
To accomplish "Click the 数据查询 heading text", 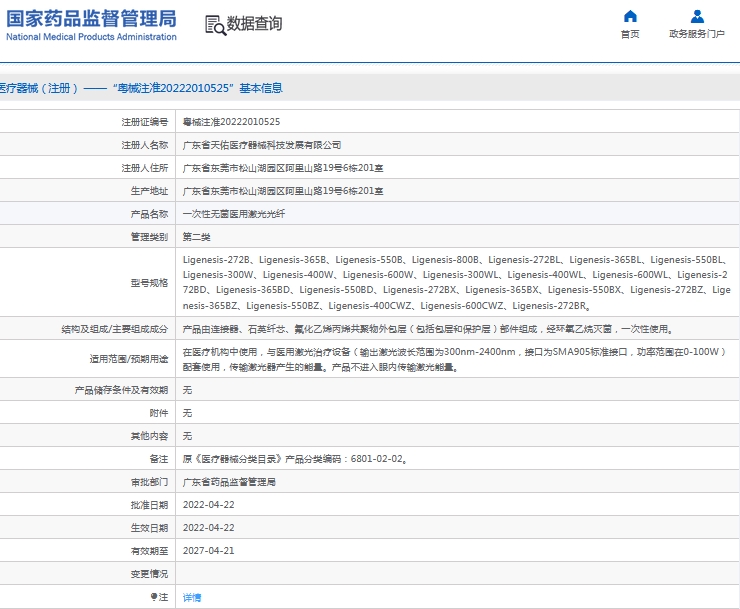I will (x=254, y=24).
